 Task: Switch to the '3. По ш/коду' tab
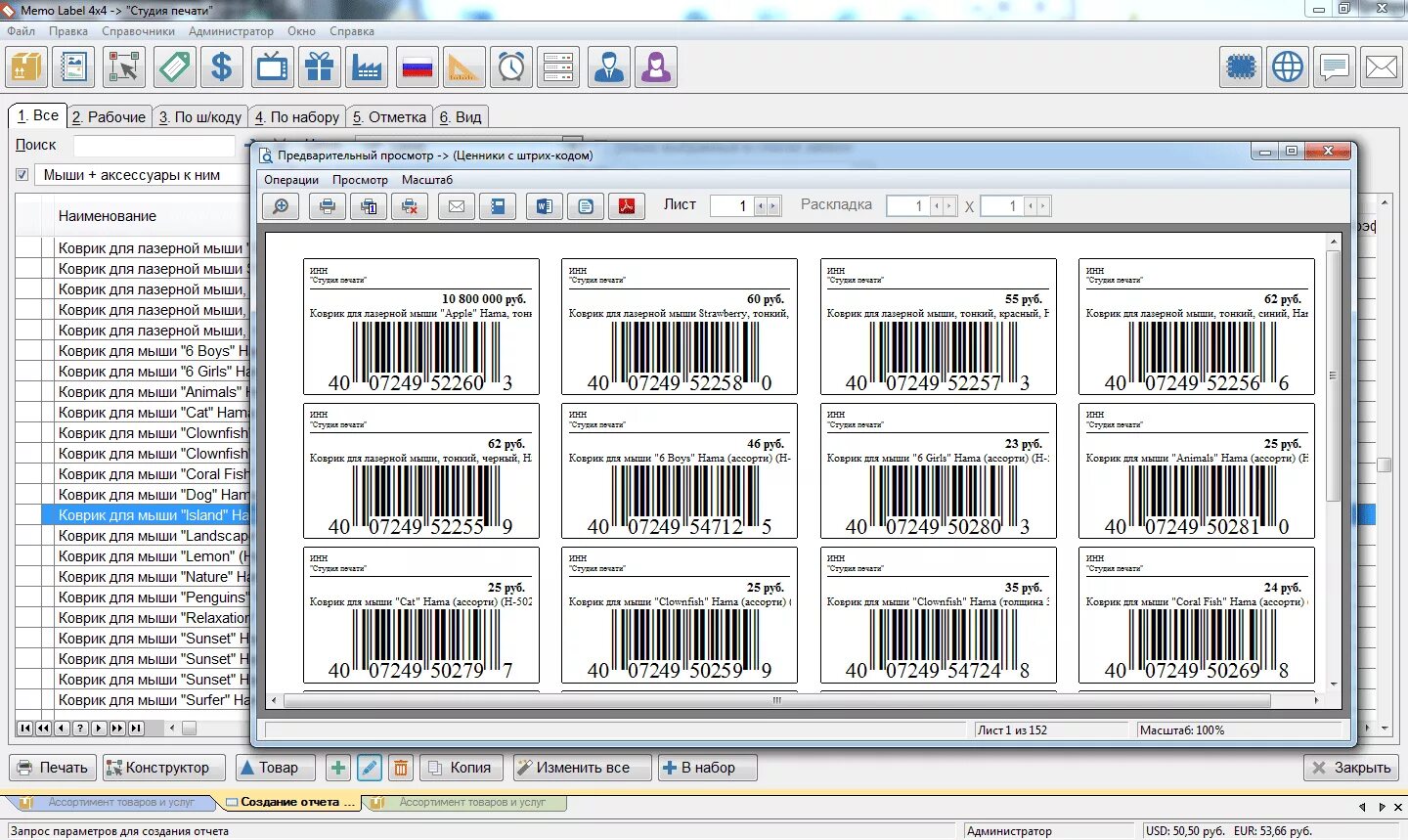point(200,117)
